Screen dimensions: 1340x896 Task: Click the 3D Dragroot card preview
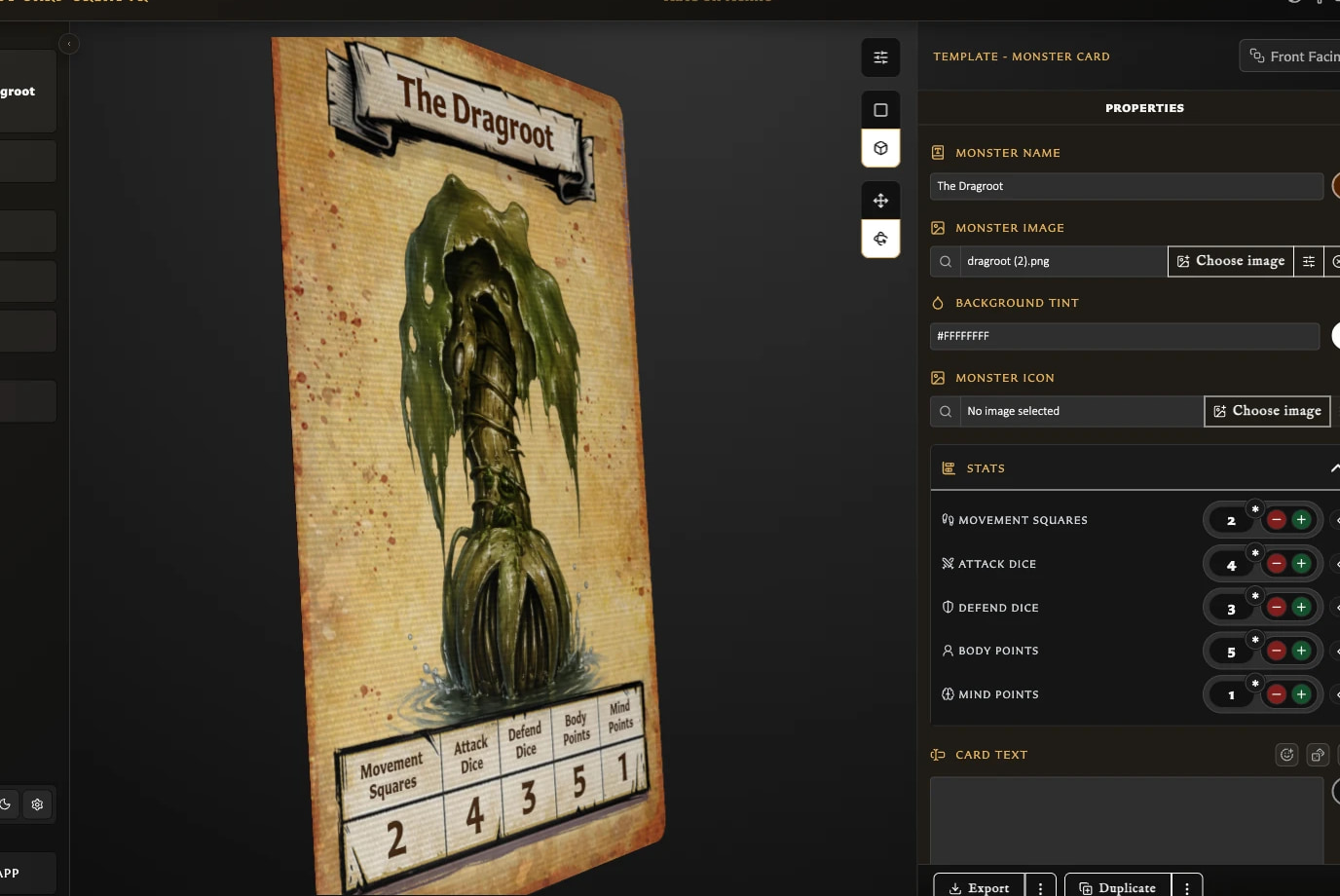click(467, 467)
